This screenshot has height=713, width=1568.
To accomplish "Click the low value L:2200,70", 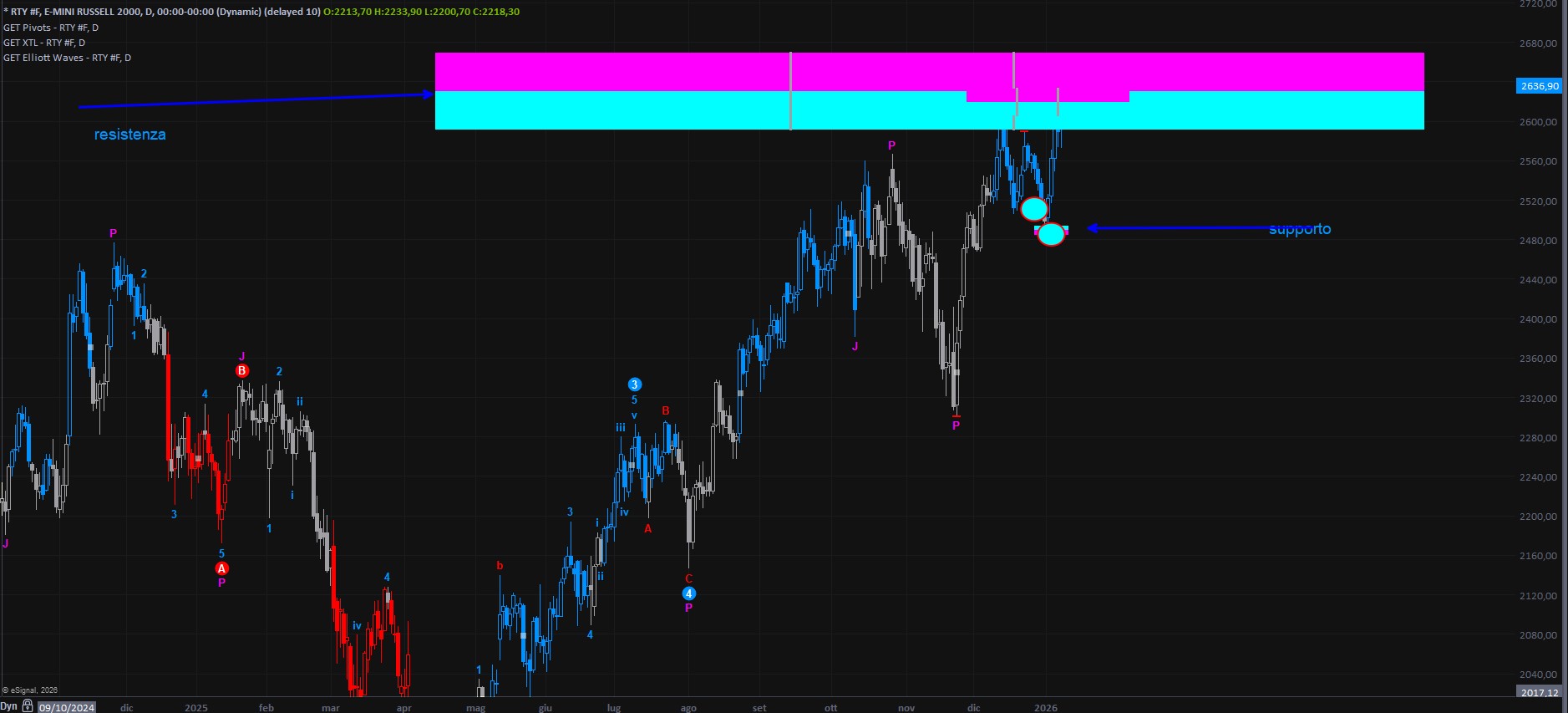I will (x=447, y=12).
